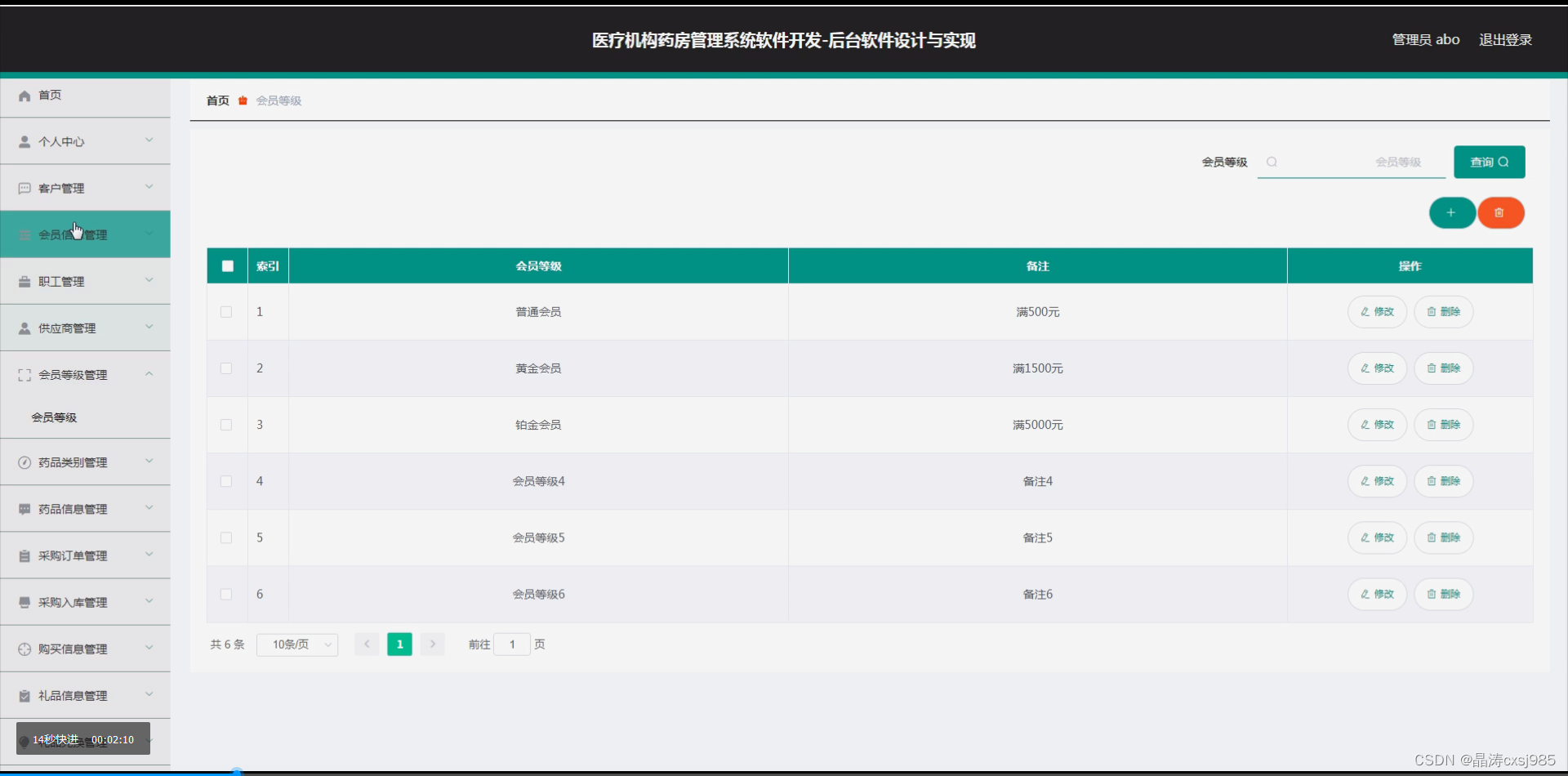Click the 会员等级 search input field
Image resolution: width=1568 pixels, height=776 pixels.
click(x=1352, y=162)
